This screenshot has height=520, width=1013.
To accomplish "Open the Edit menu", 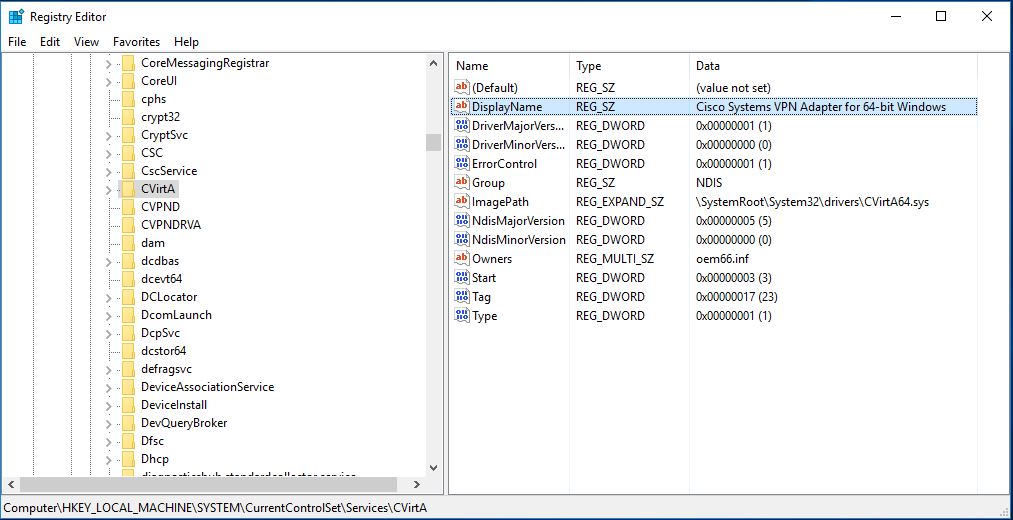I will [50, 42].
